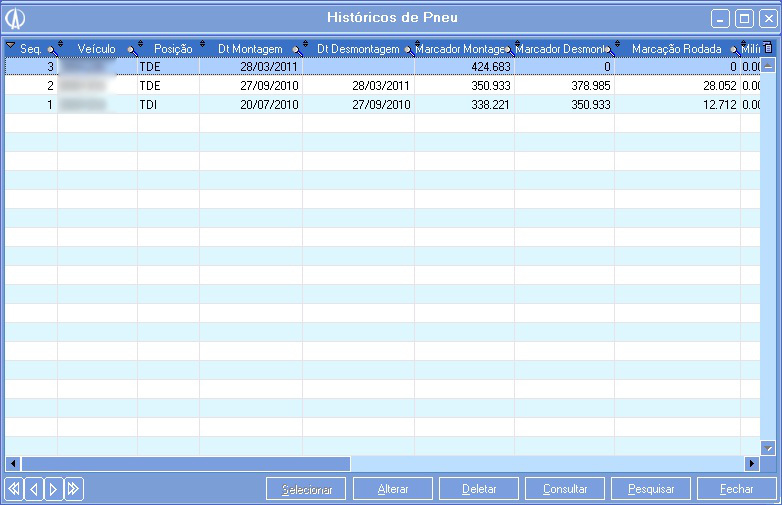Go to the next record
The height and width of the screenshot is (505, 782).
(x=53, y=489)
